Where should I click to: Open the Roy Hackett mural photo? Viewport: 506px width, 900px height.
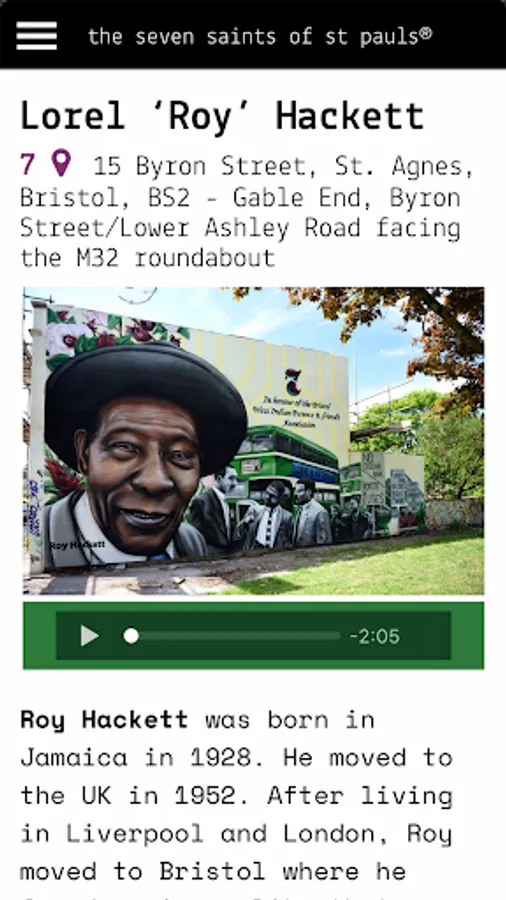pos(254,441)
